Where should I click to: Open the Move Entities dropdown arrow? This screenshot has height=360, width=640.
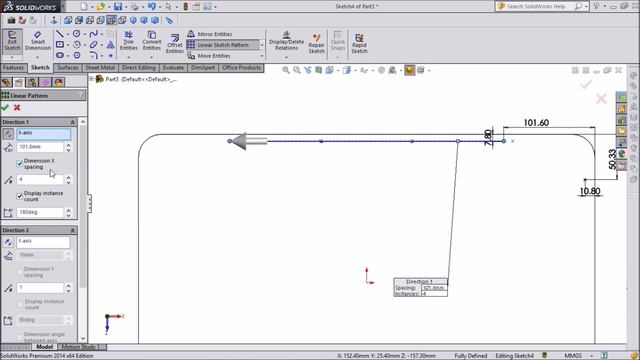[262, 56]
